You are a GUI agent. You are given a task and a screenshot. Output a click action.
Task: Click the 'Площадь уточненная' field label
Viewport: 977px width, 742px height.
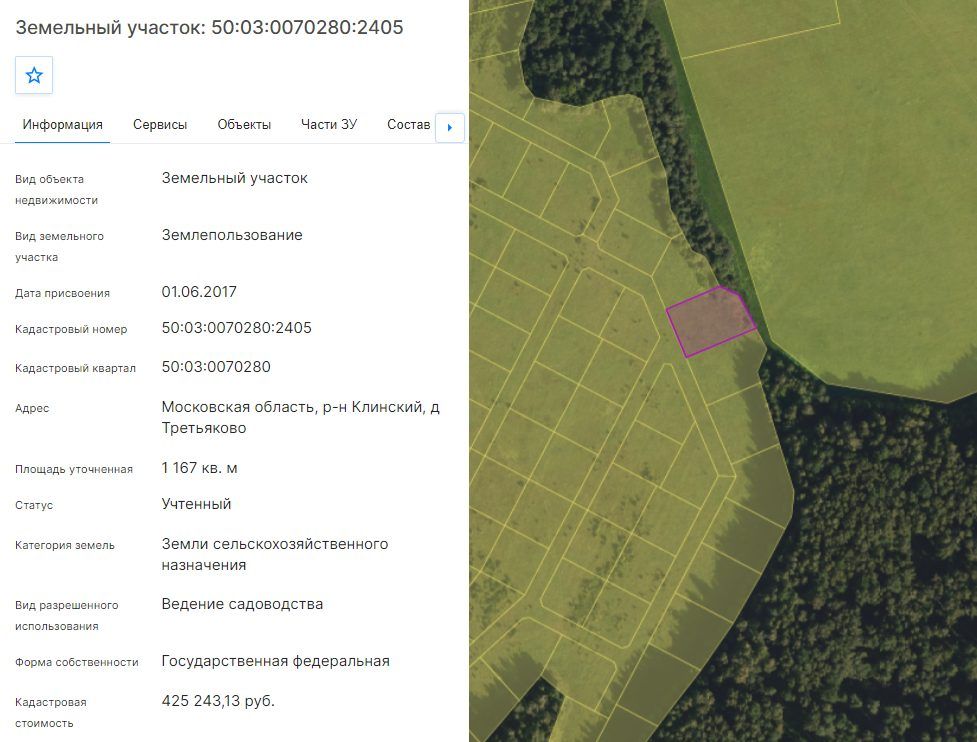coord(74,469)
